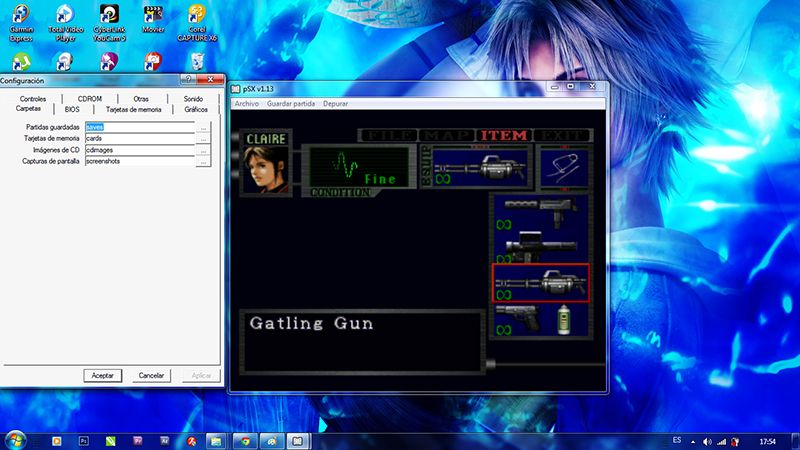Open the volume control in system tray

point(707,442)
